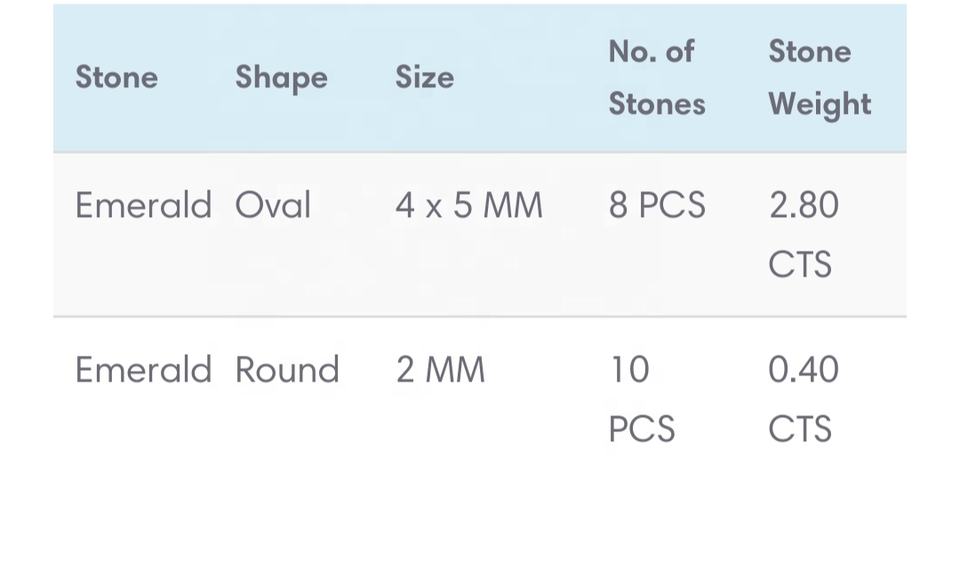Select the 2 MM size cell
This screenshot has height=587, width=960.
[x=440, y=370]
